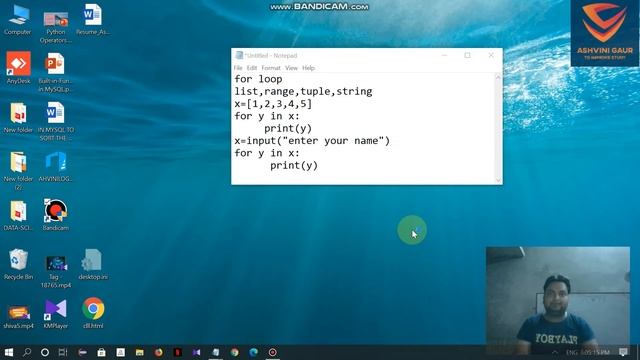Open Firefox from the taskbar
This screenshot has width=640, height=360.
[158, 352]
